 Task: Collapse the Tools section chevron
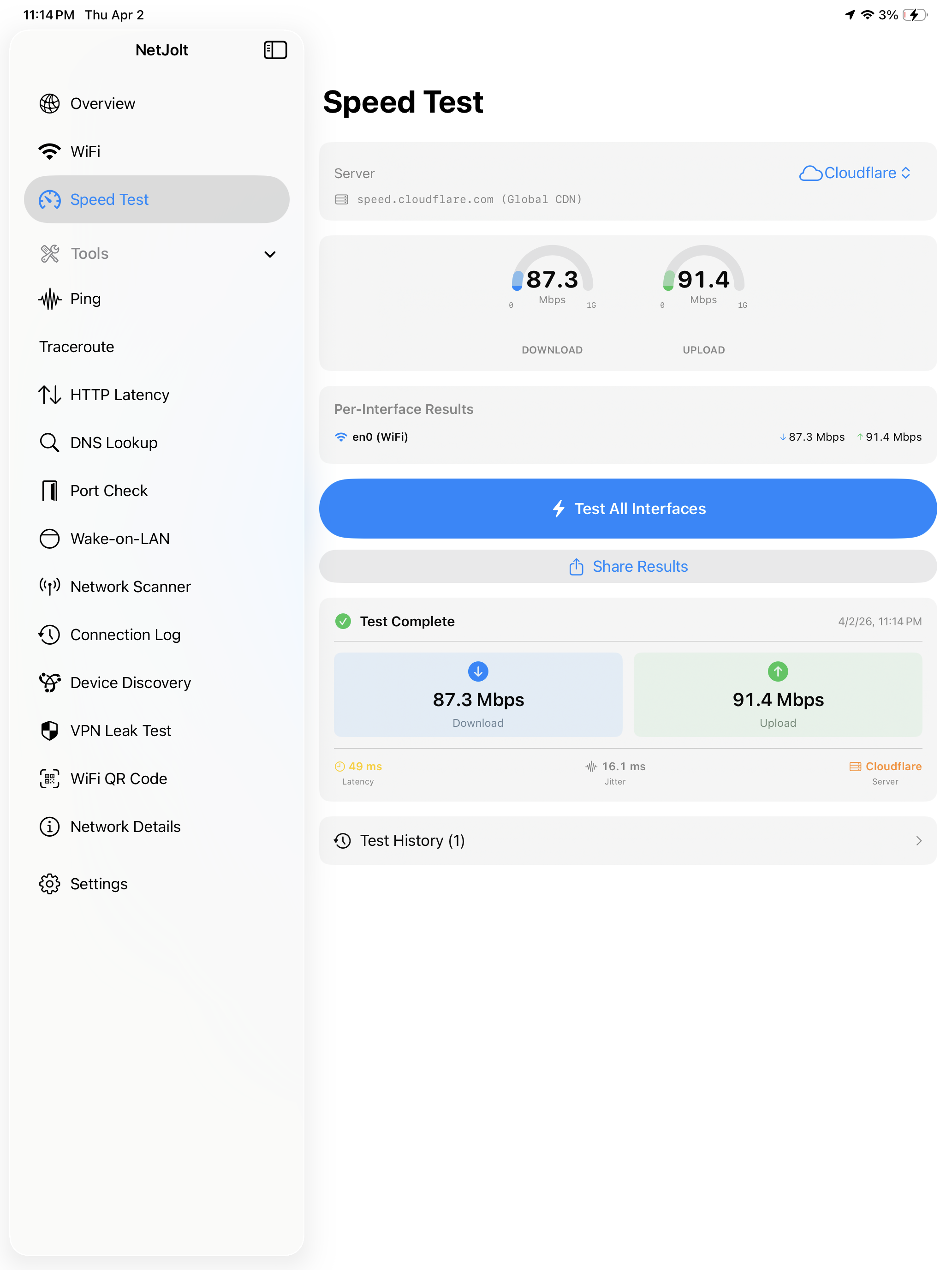coord(270,254)
